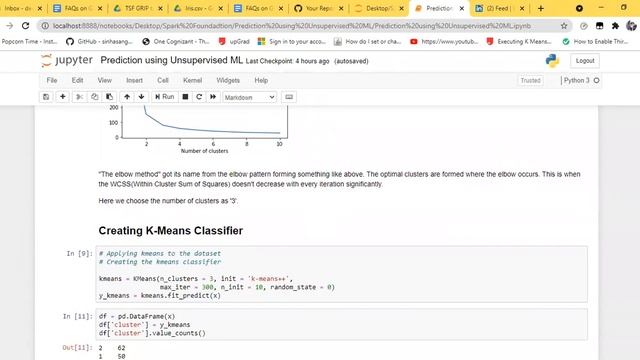The width and height of the screenshot is (640, 360).
Task: Open the Insert menu
Action: [134, 80]
